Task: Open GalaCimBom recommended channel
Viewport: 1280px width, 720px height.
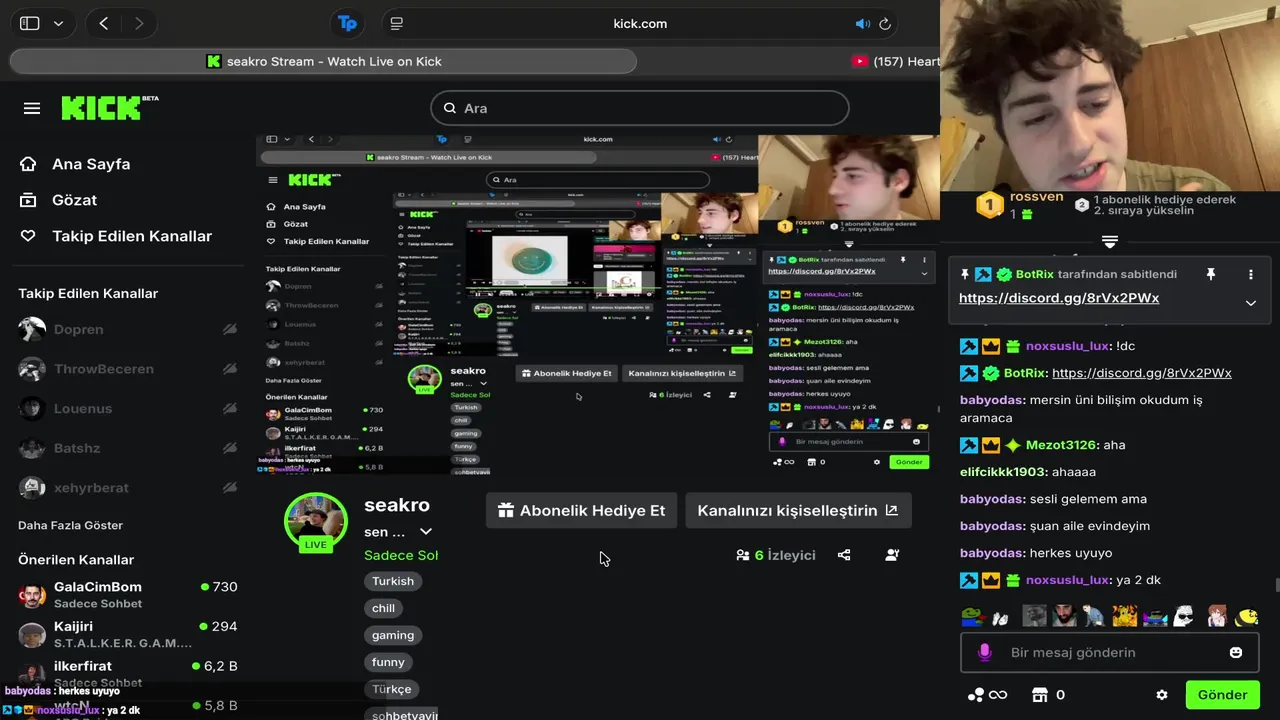Action: point(128,594)
